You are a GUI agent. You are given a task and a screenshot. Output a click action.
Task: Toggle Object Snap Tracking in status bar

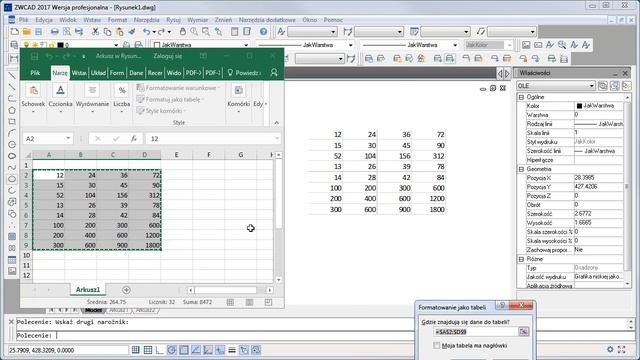(196, 350)
